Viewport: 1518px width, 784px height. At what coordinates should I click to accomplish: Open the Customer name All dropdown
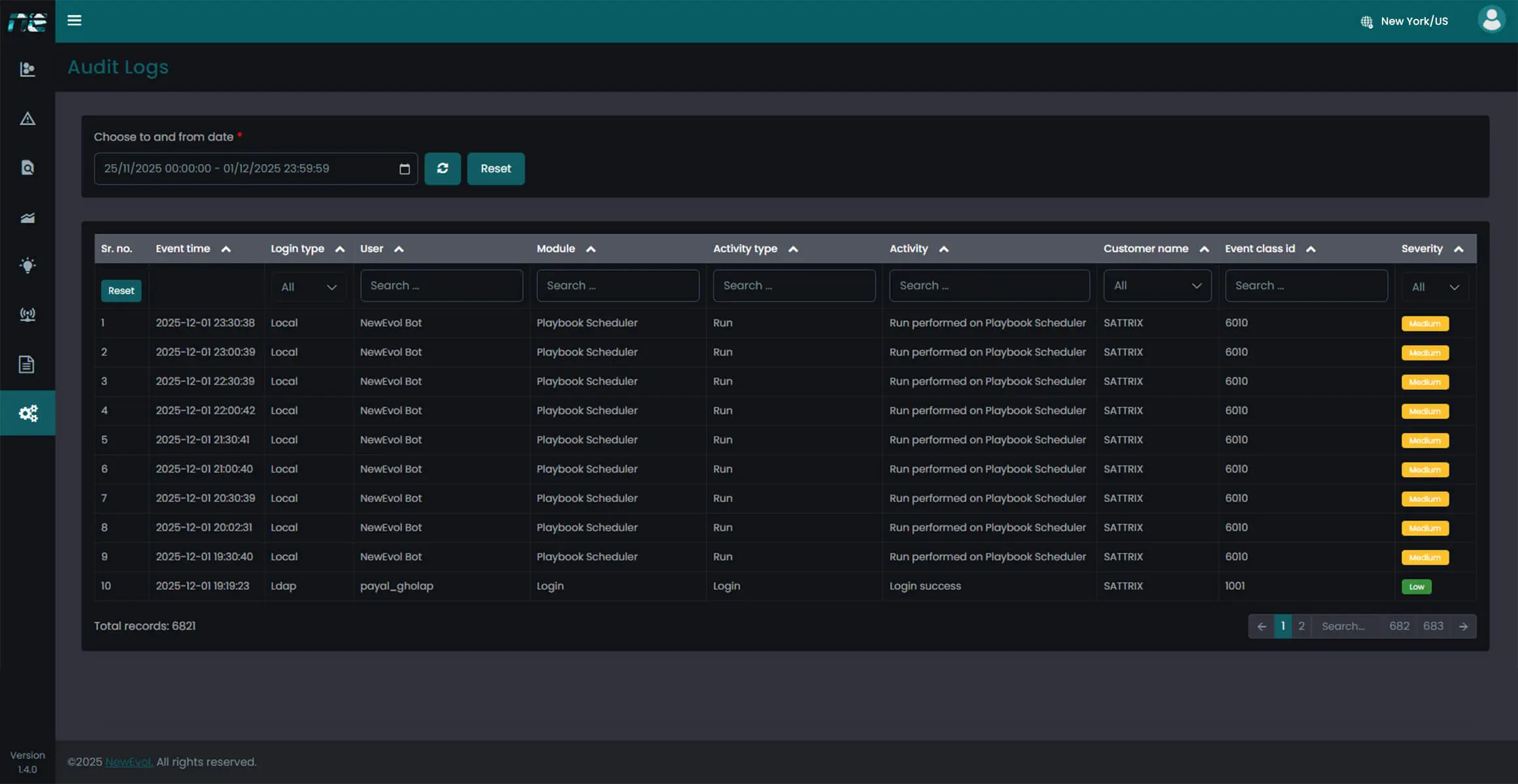1157,286
